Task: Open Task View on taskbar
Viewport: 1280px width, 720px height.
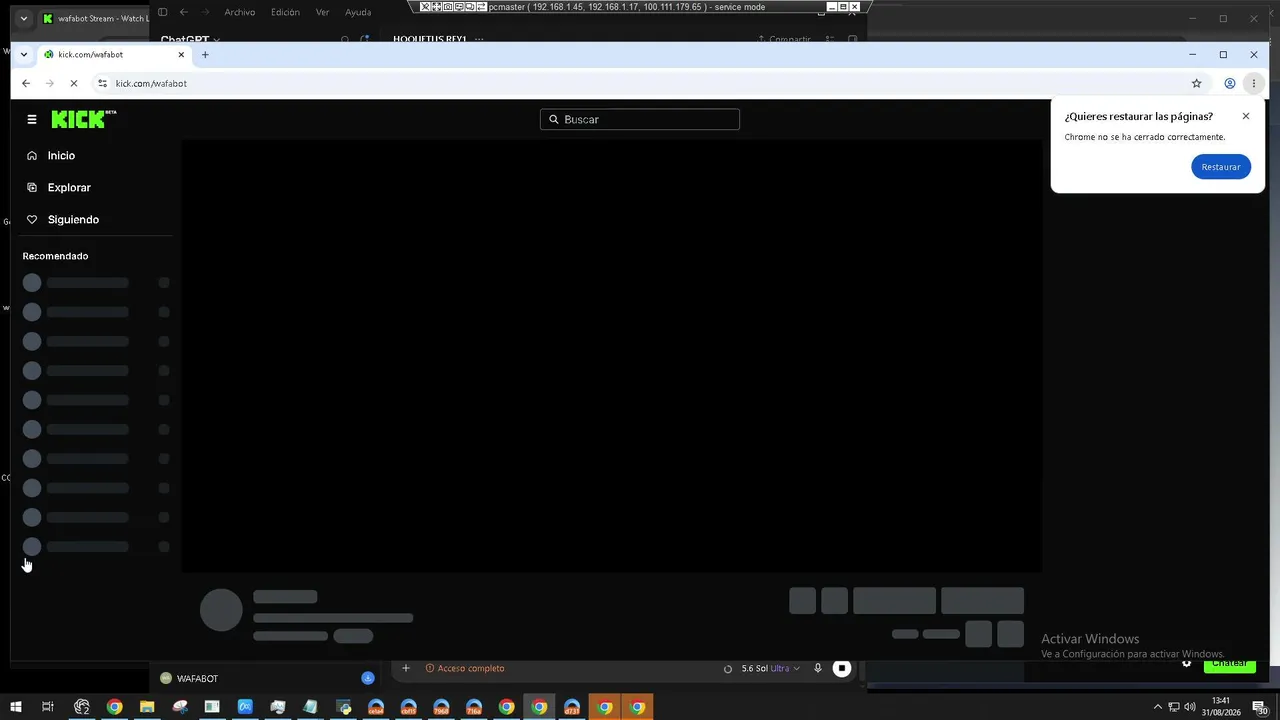Action: pos(48,707)
